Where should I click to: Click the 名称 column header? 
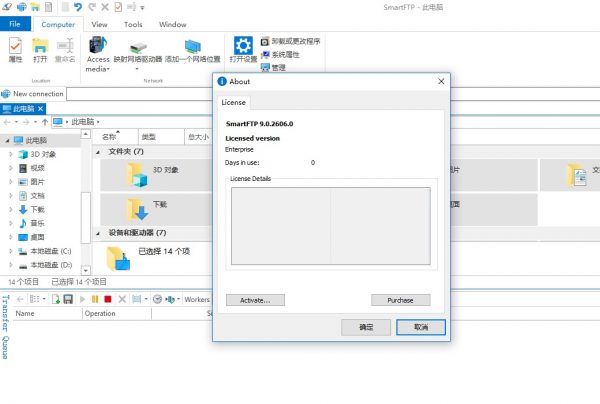point(115,137)
